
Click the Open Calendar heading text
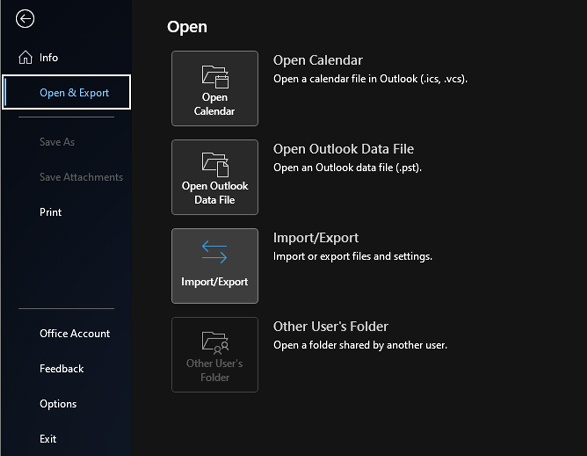317,60
